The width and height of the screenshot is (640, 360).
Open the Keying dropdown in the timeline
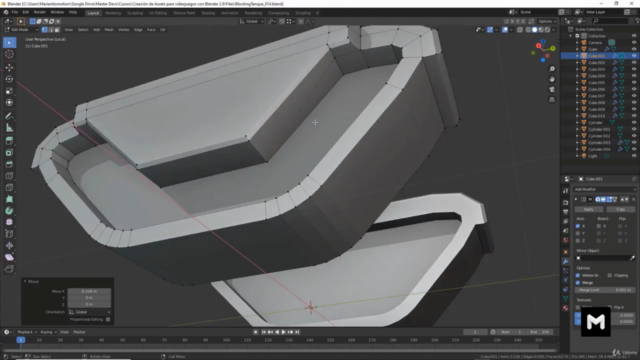click(48, 332)
